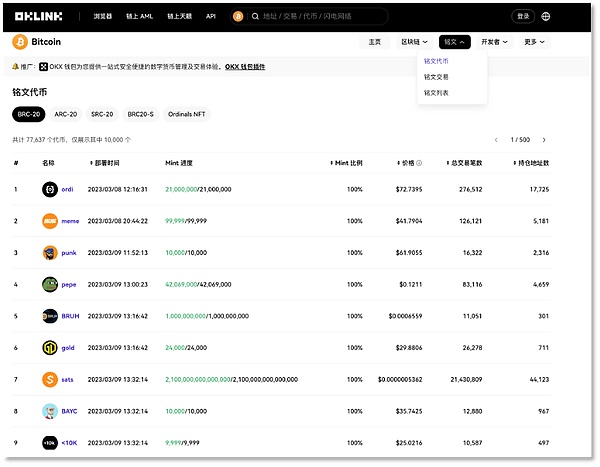Image resolution: width=600 pixels, height=467 pixels.
Task: Expand the 开发者 dropdown menu
Action: 494,42
